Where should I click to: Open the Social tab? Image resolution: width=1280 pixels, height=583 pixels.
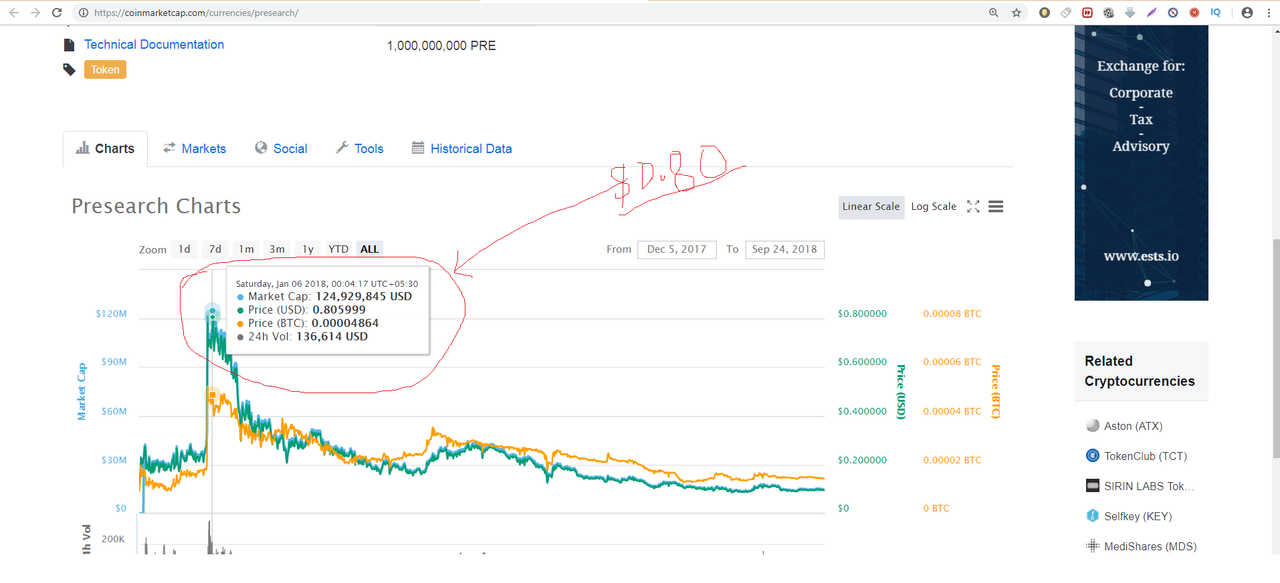tap(281, 149)
